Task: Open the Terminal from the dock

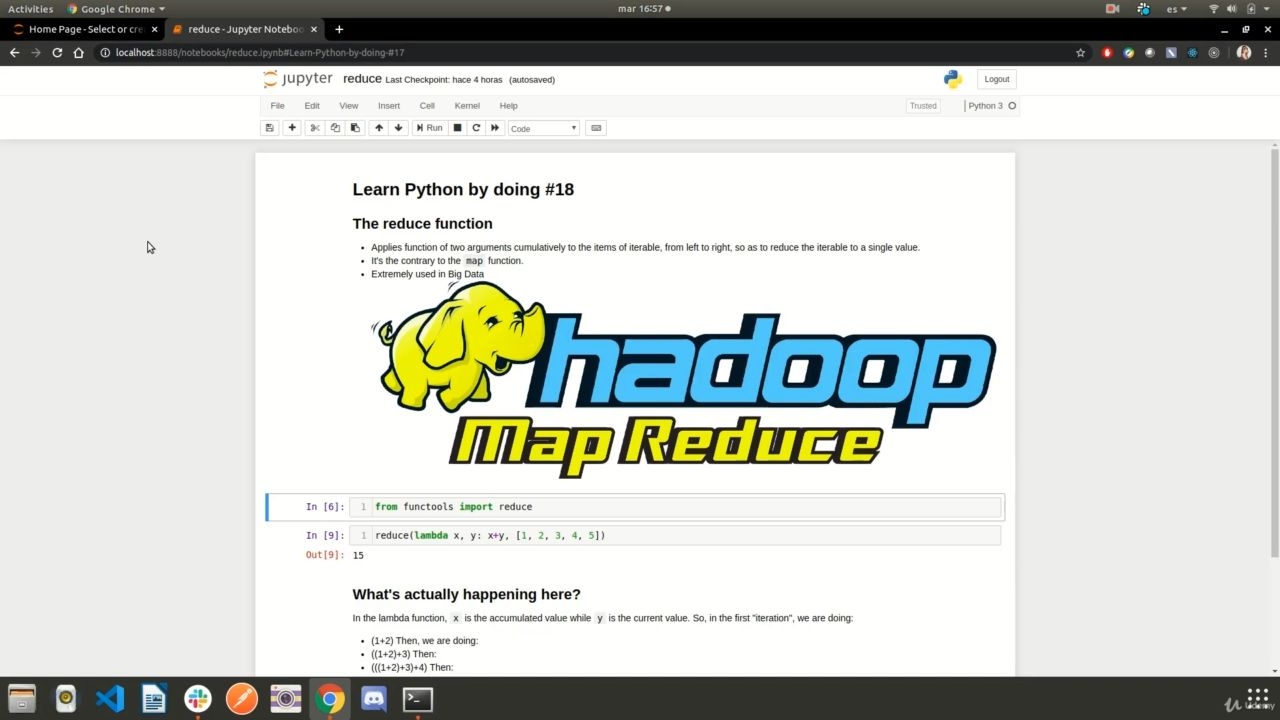Action: coord(418,698)
